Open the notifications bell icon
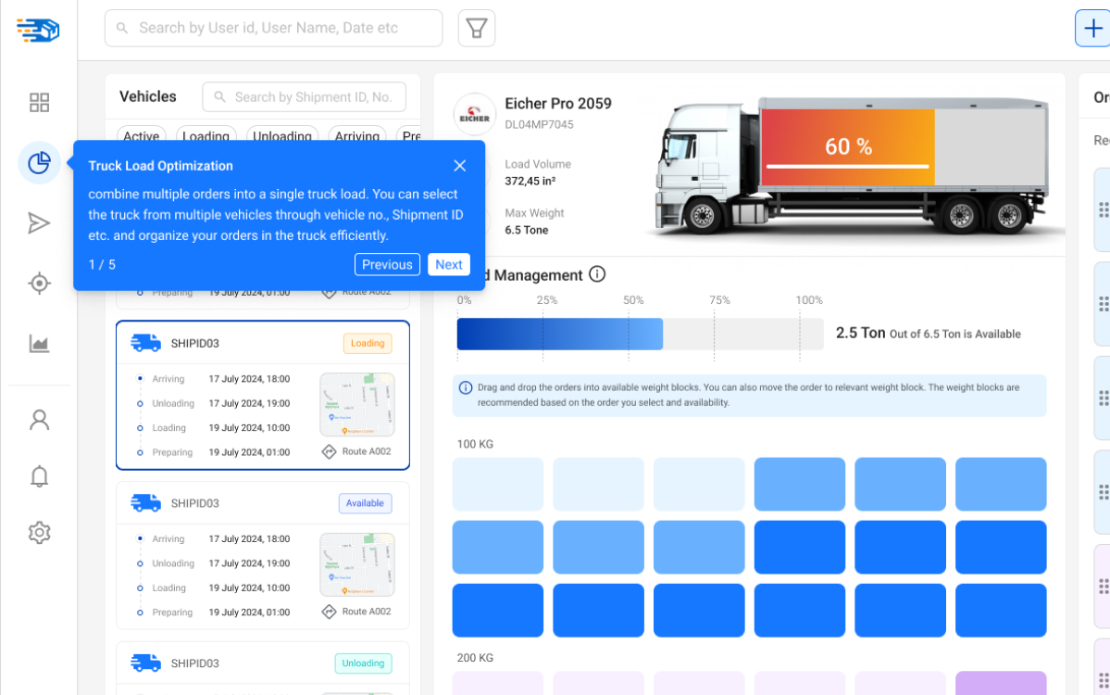1110x695 pixels. coord(39,476)
